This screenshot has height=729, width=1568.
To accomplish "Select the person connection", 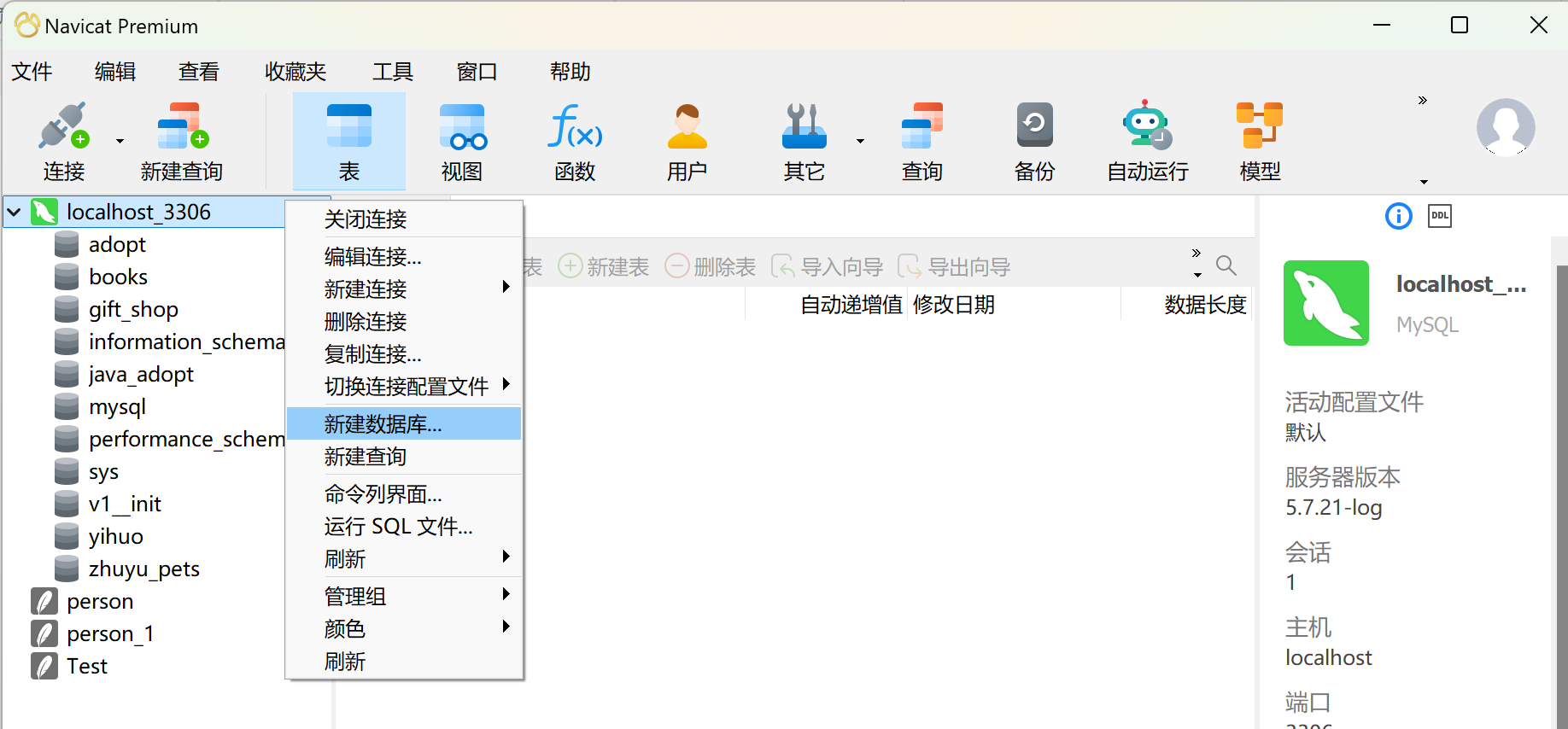I will 100,602.
